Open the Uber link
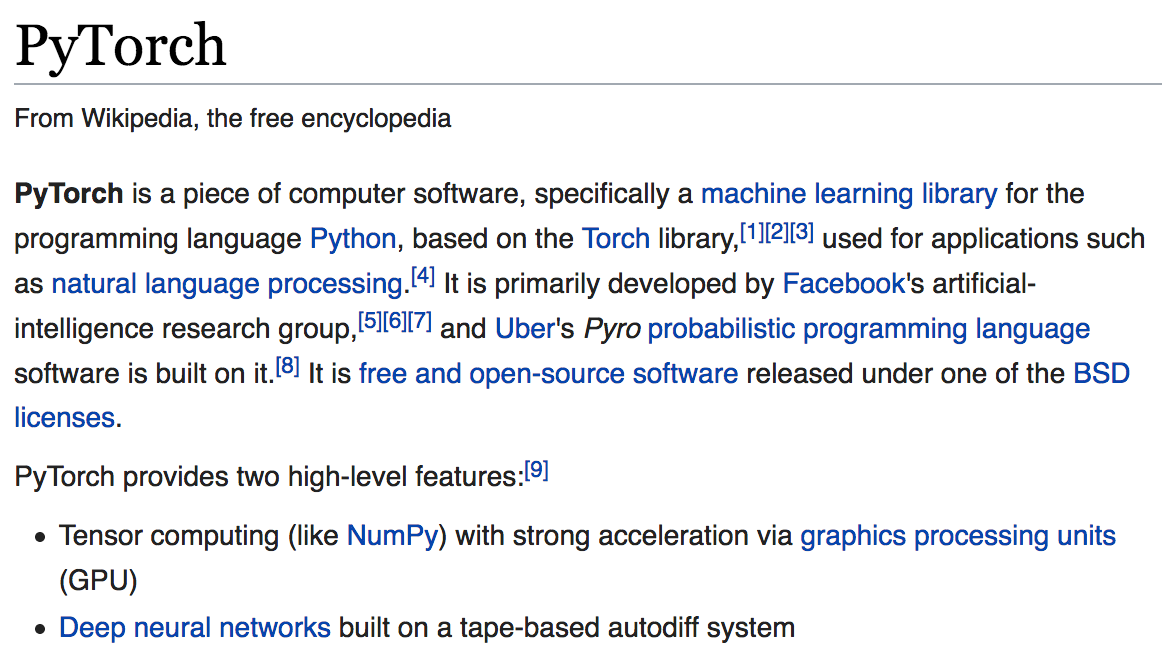Viewport: 1162px width, 654px height. click(525, 329)
